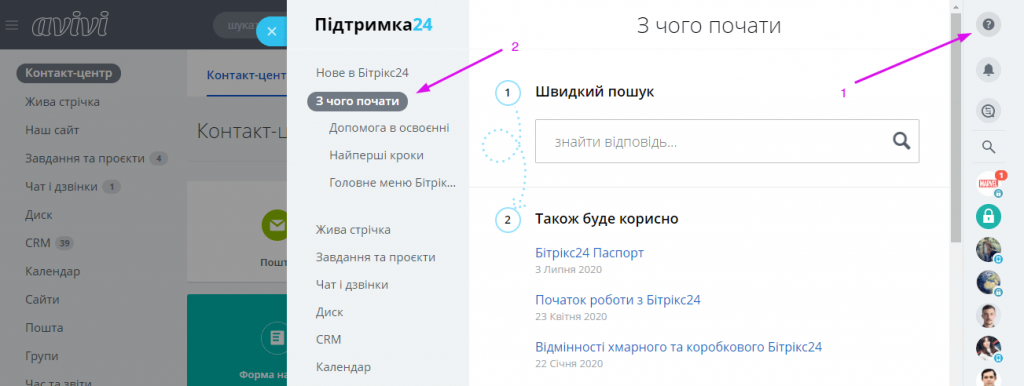Click the magnifier in quick search field

pyautogui.click(x=901, y=140)
